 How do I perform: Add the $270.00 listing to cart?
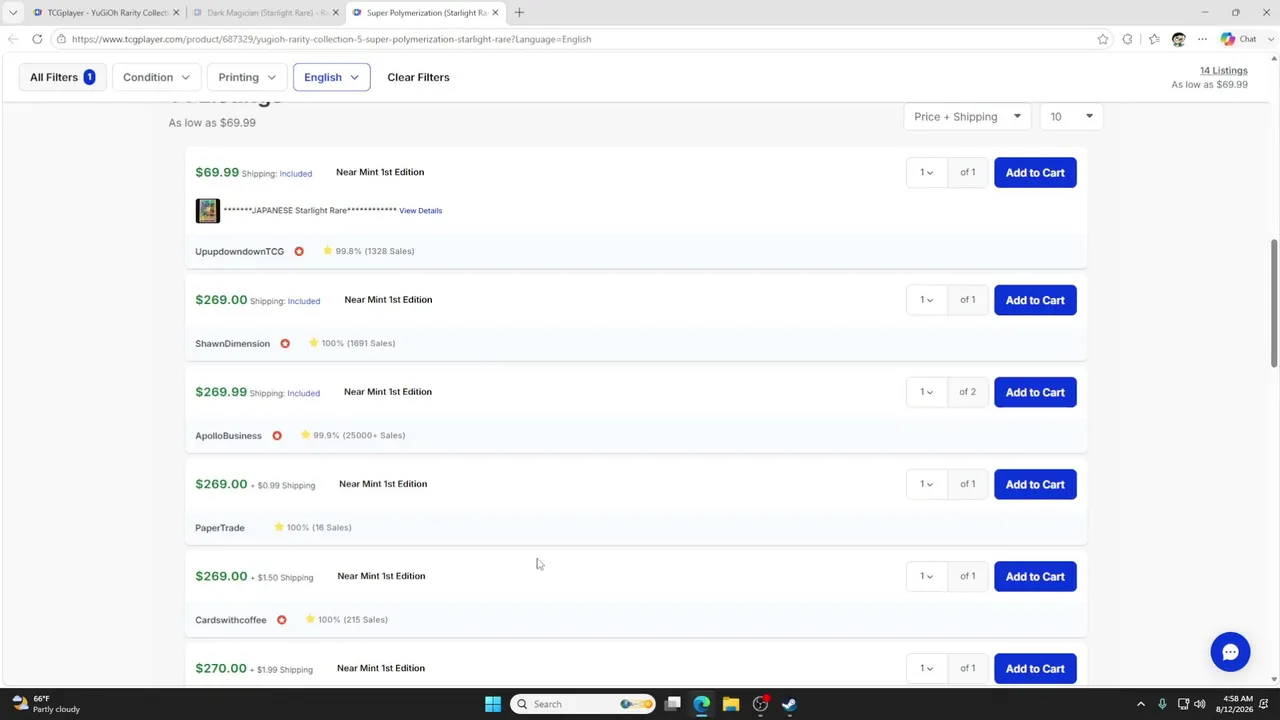(x=1035, y=668)
